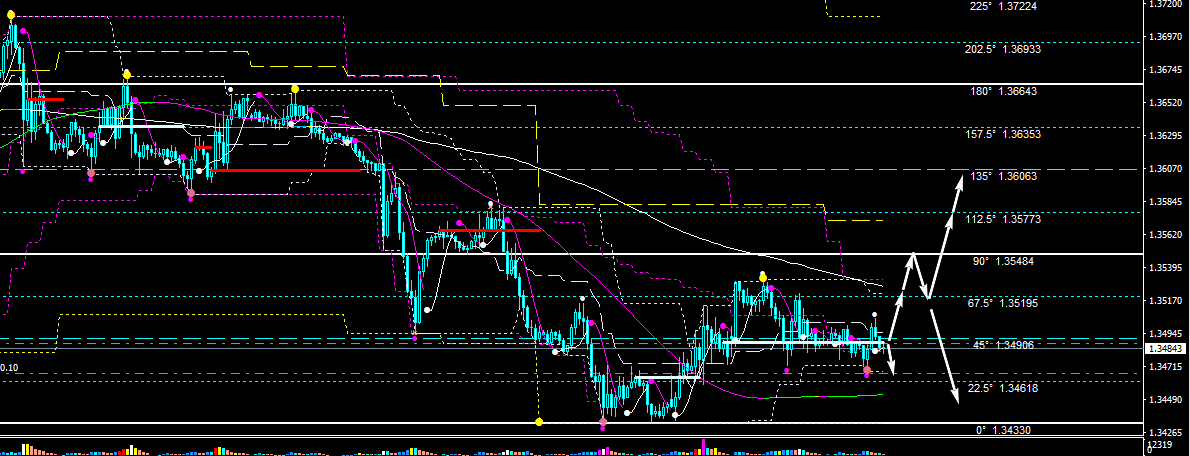Click the 22.5° 1.34618 level label
This screenshot has height=456, width=1190.
1004,388
